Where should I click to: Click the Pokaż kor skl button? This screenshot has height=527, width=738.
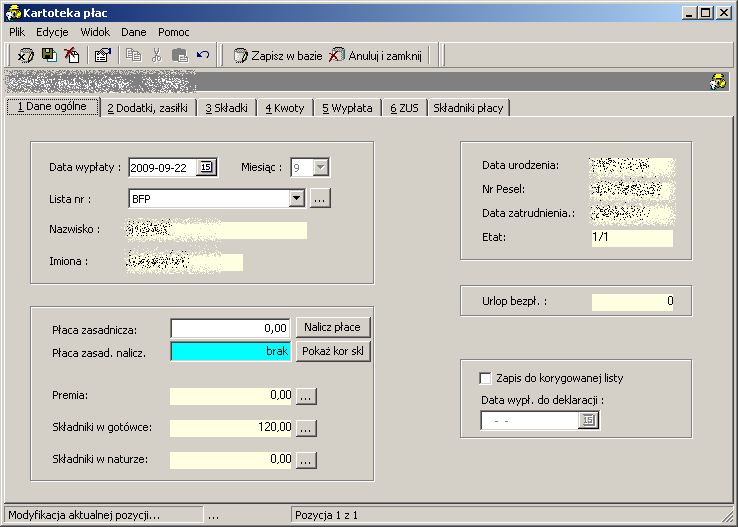[x=333, y=351]
